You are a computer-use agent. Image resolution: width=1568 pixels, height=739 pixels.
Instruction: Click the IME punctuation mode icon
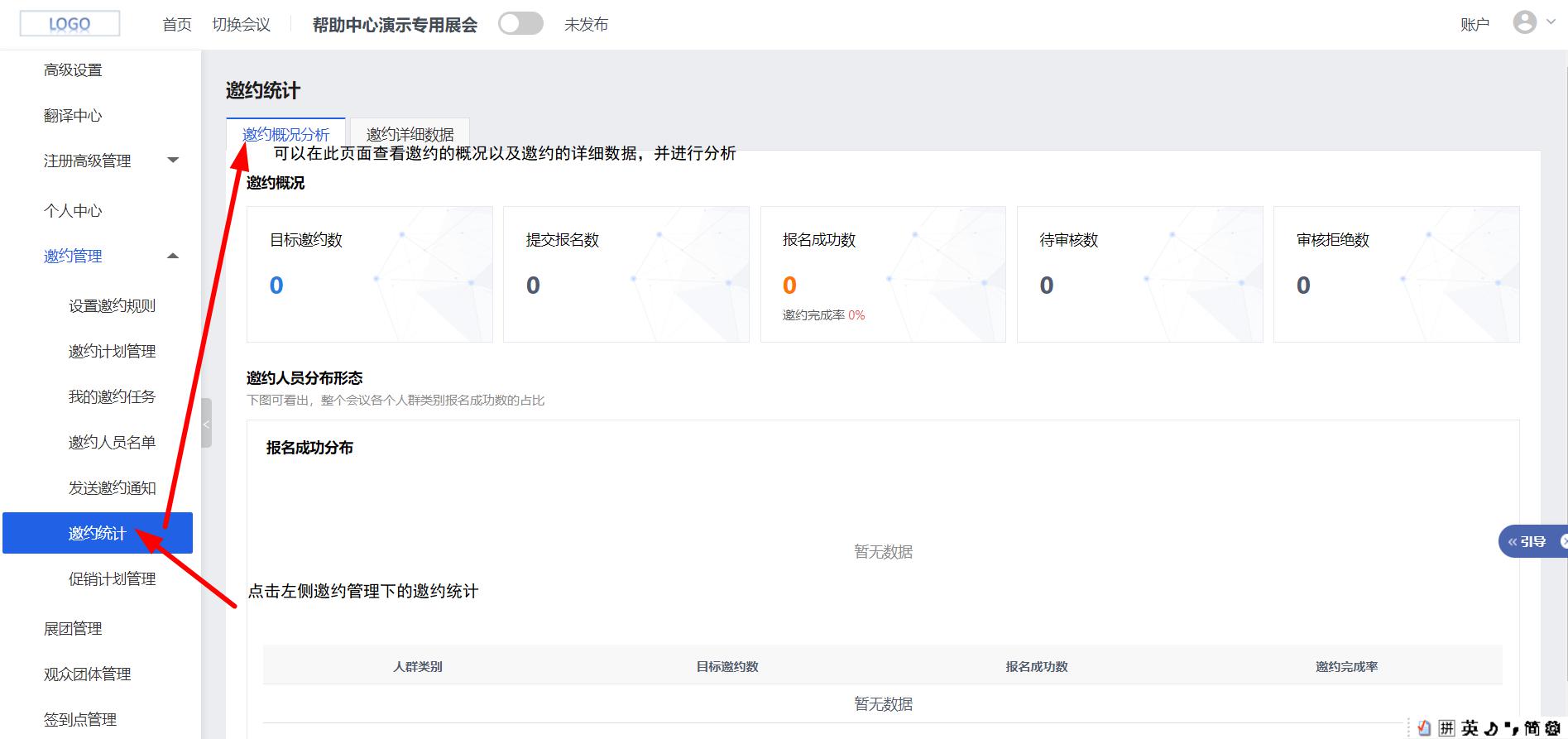click(1511, 728)
